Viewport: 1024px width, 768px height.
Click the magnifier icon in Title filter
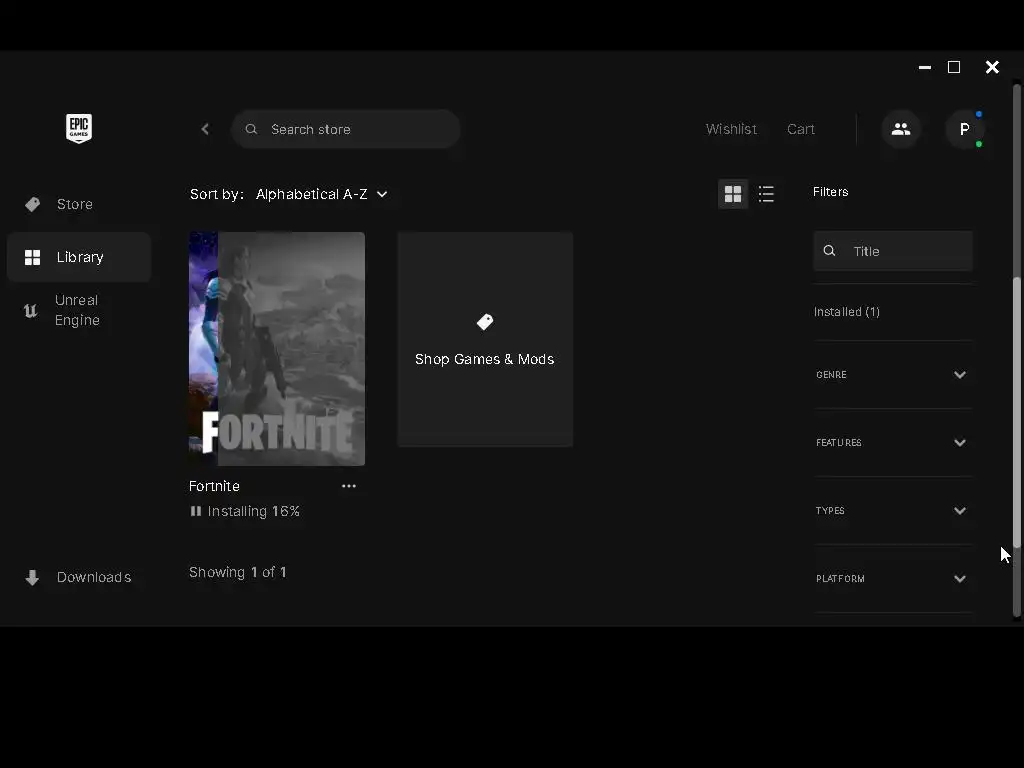coord(829,251)
